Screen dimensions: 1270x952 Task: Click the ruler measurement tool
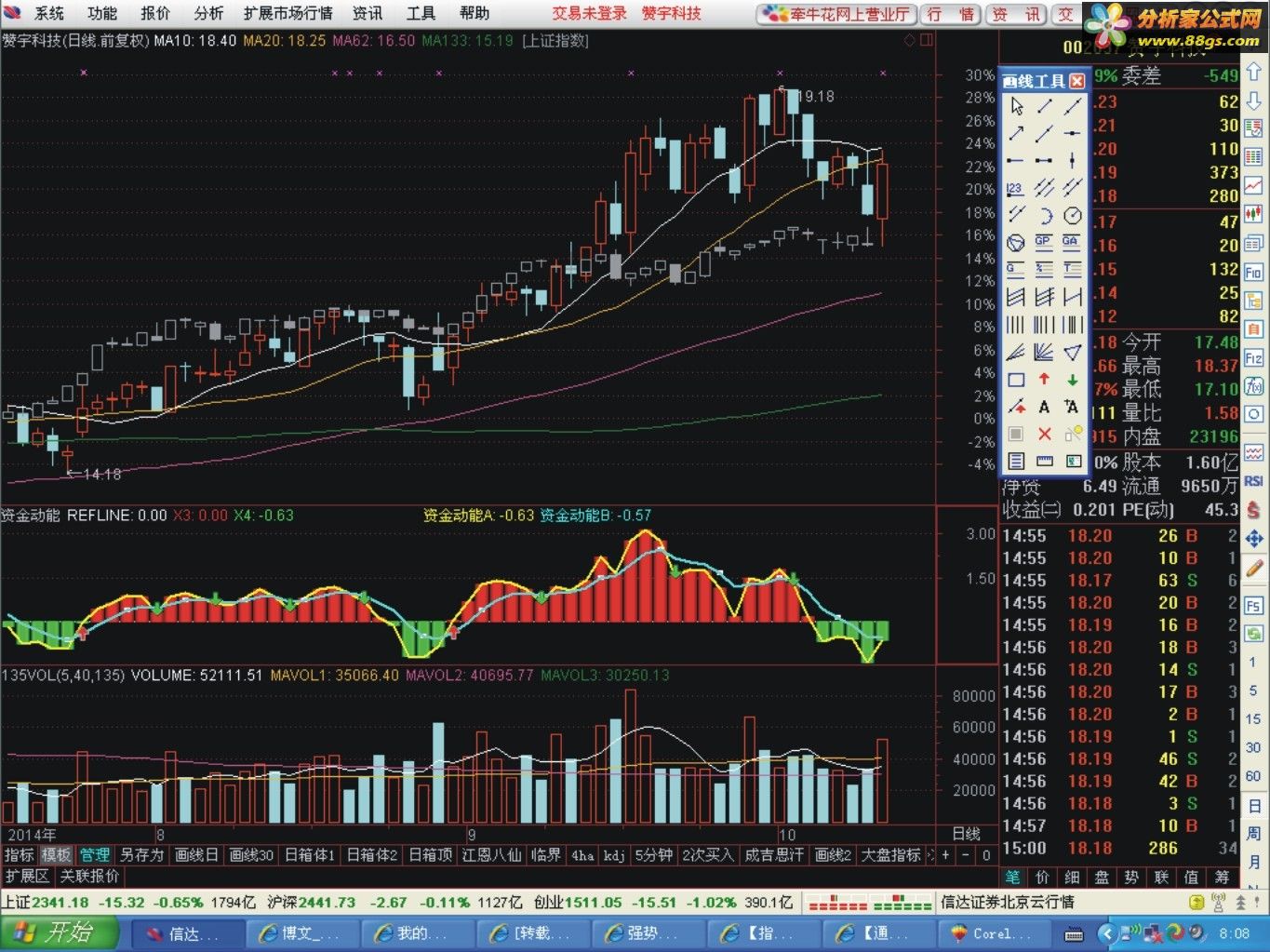pos(1044,461)
